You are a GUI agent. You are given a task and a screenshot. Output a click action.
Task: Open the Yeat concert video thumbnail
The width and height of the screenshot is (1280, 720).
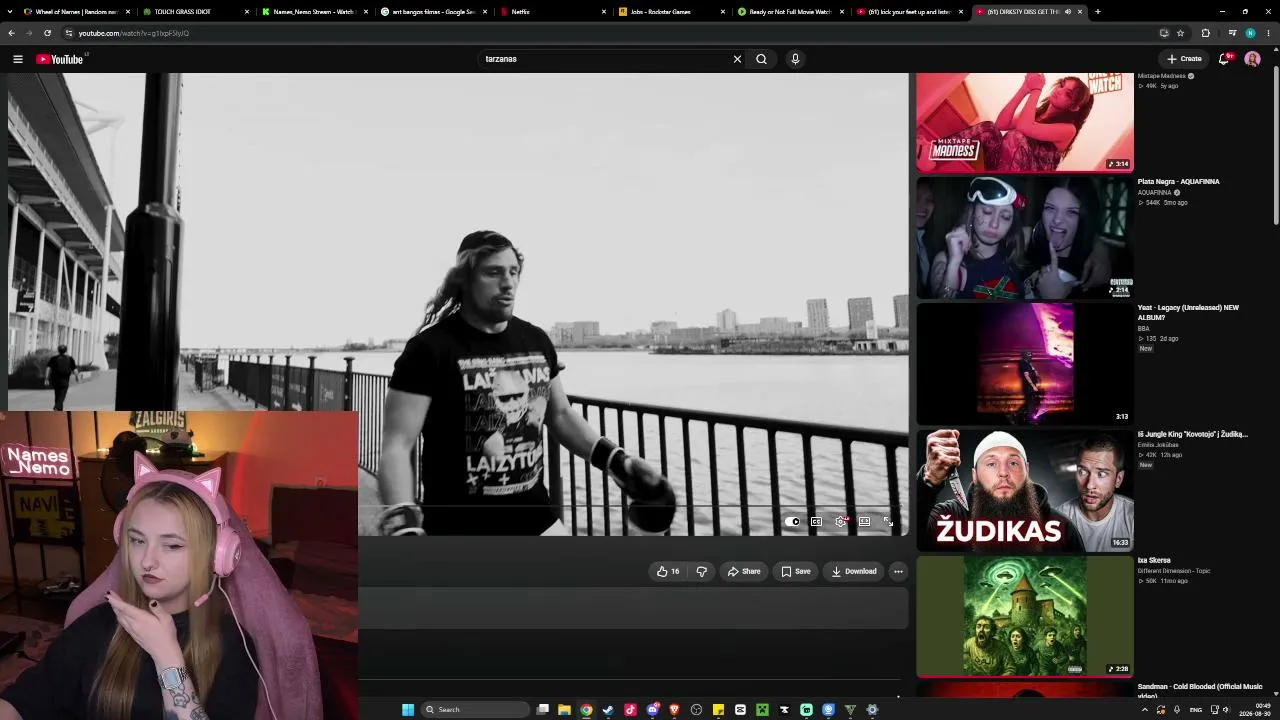(1025, 364)
